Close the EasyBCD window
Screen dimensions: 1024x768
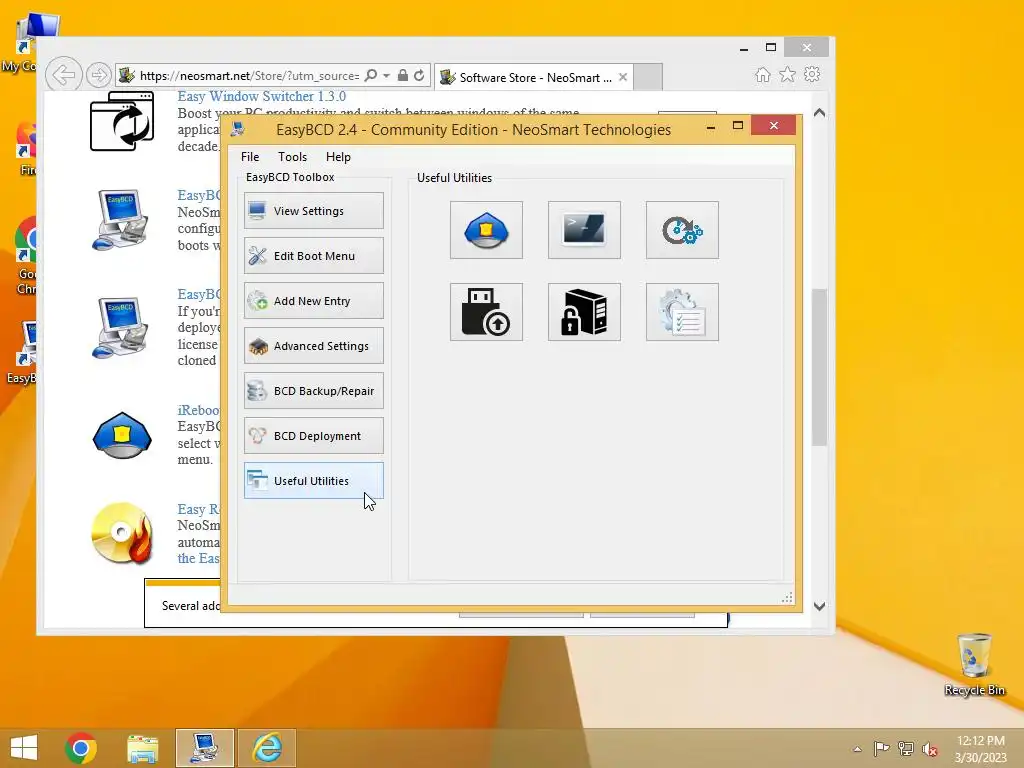click(774, 125)
